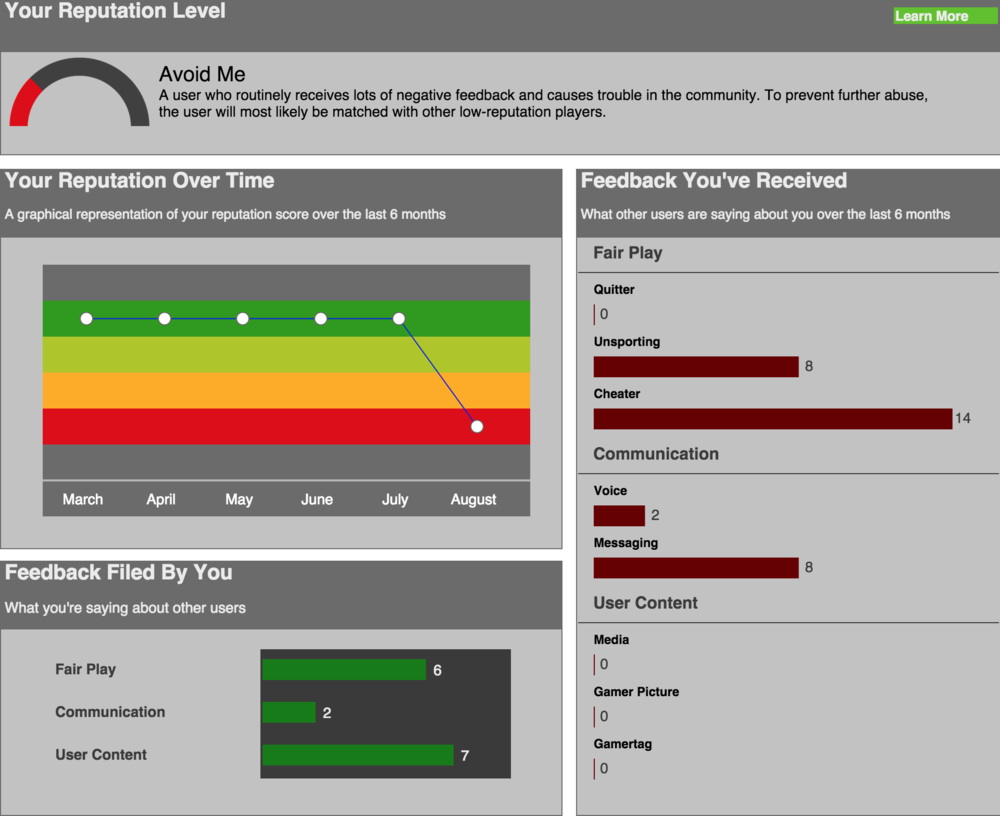Select the Voice feedback bar showing 2

(619, 516)
